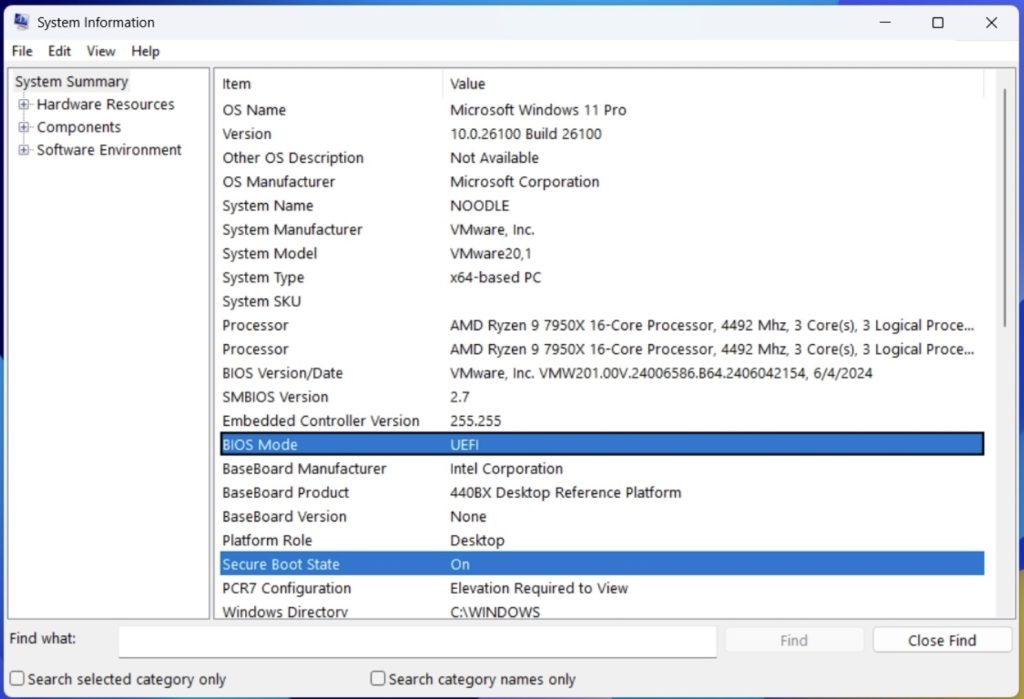Enable Search category names only
The height and width of the screenshot is (699, 1024).
coord(376,678)
